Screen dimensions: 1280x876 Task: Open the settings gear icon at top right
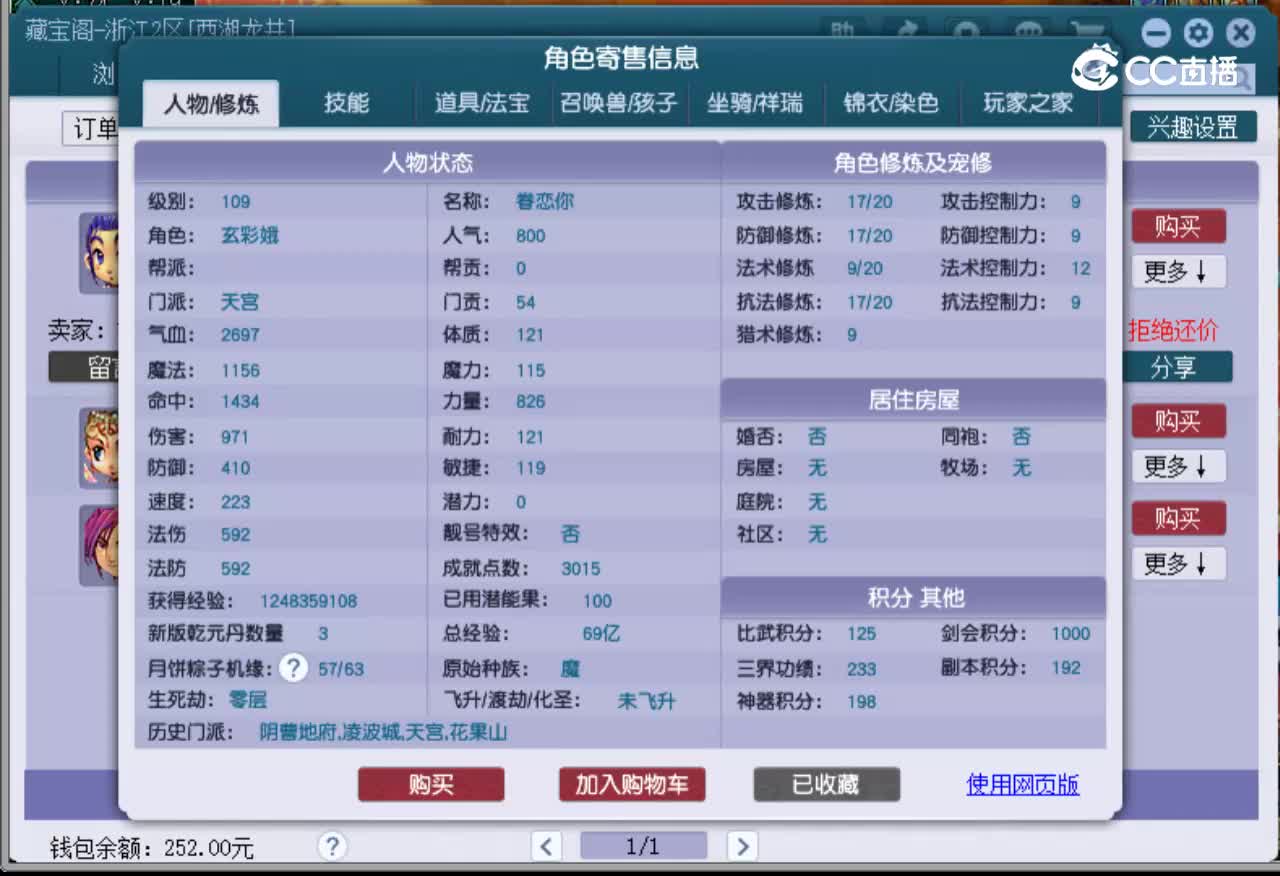tap(1198, 33)
